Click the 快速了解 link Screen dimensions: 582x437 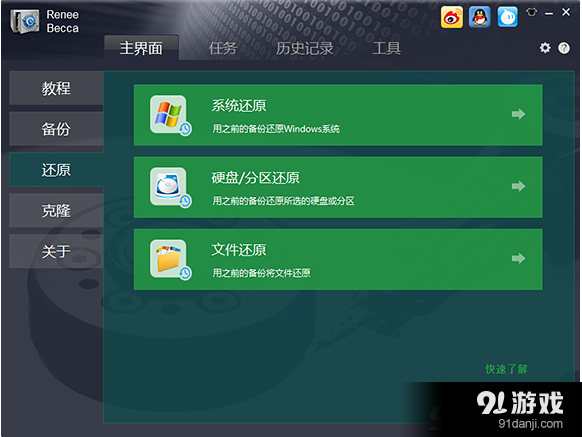(x=506, y=369)
